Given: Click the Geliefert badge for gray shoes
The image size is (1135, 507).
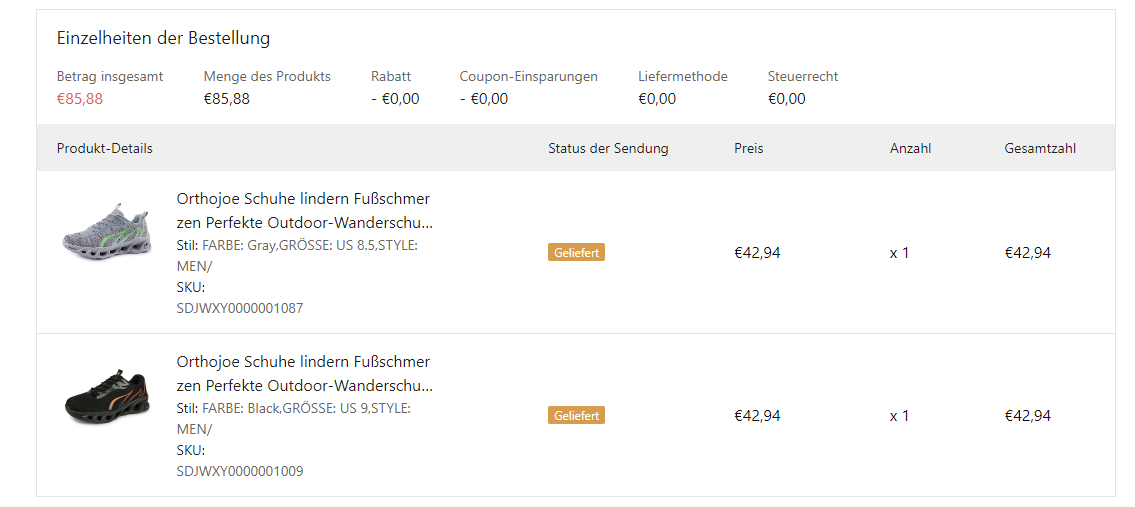Looking at the screenshot, I should tap(576, 253).
